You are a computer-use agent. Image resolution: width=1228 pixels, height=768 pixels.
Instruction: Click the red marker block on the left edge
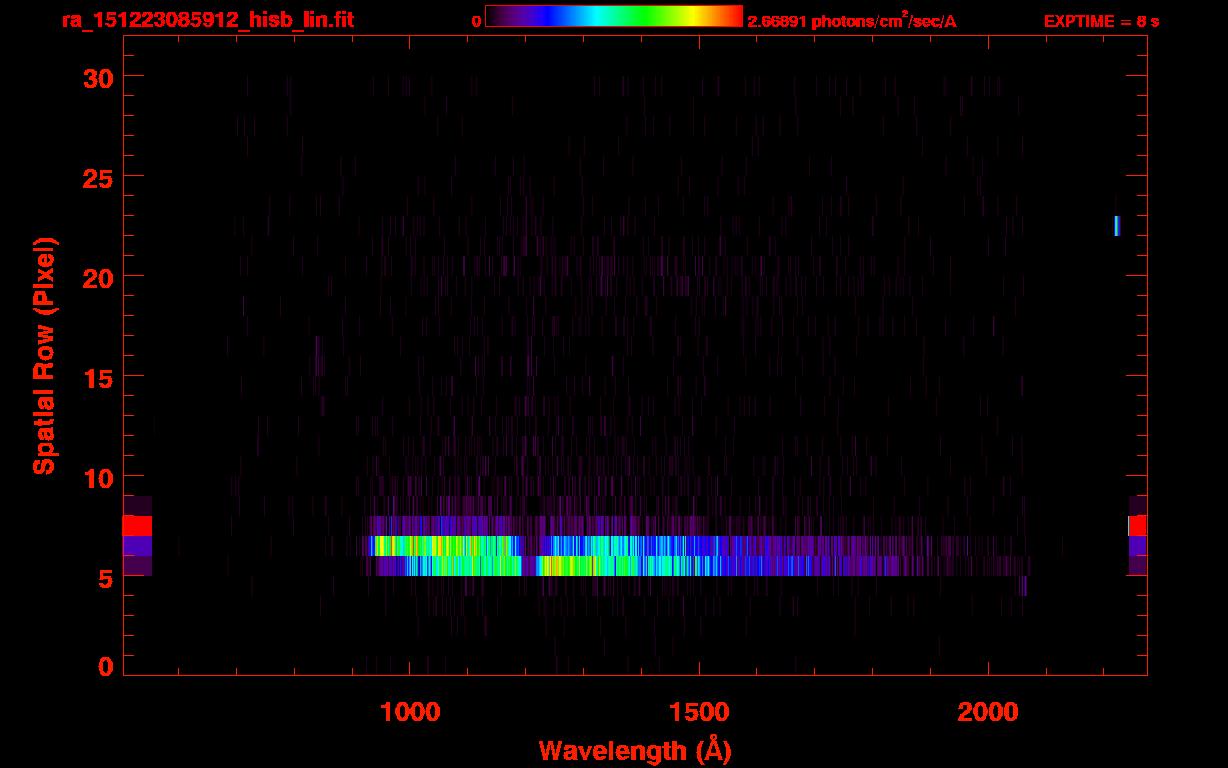point(137,526)
